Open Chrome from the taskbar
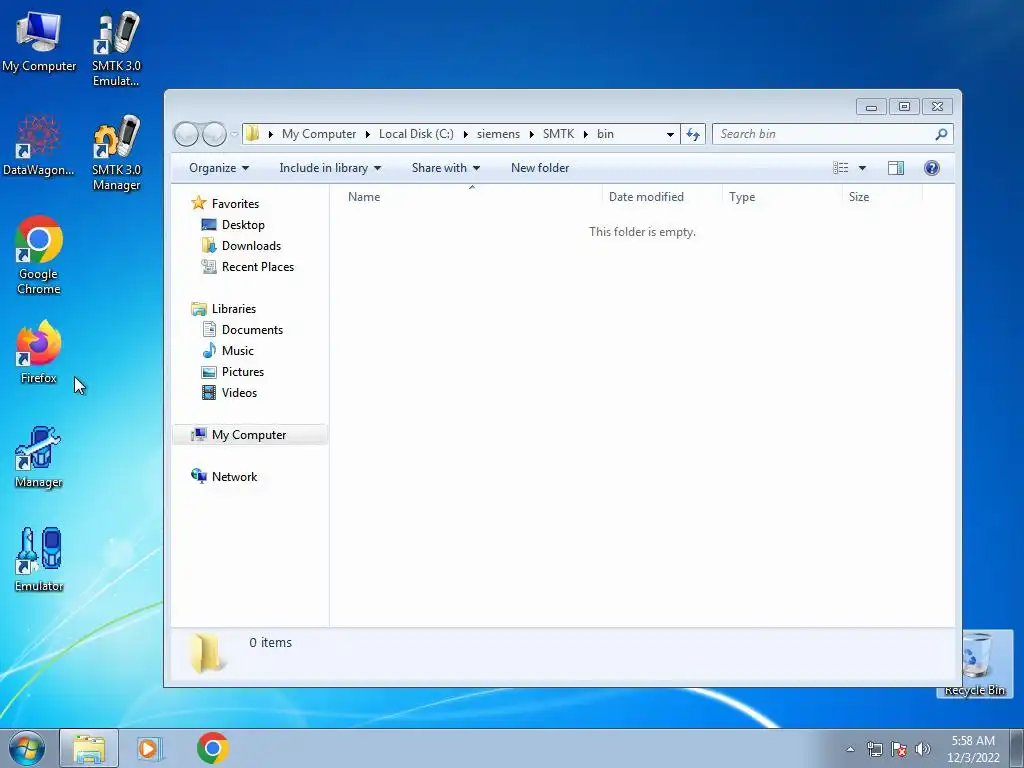This screenshot has height=768, width=1024. click(212, 748)
